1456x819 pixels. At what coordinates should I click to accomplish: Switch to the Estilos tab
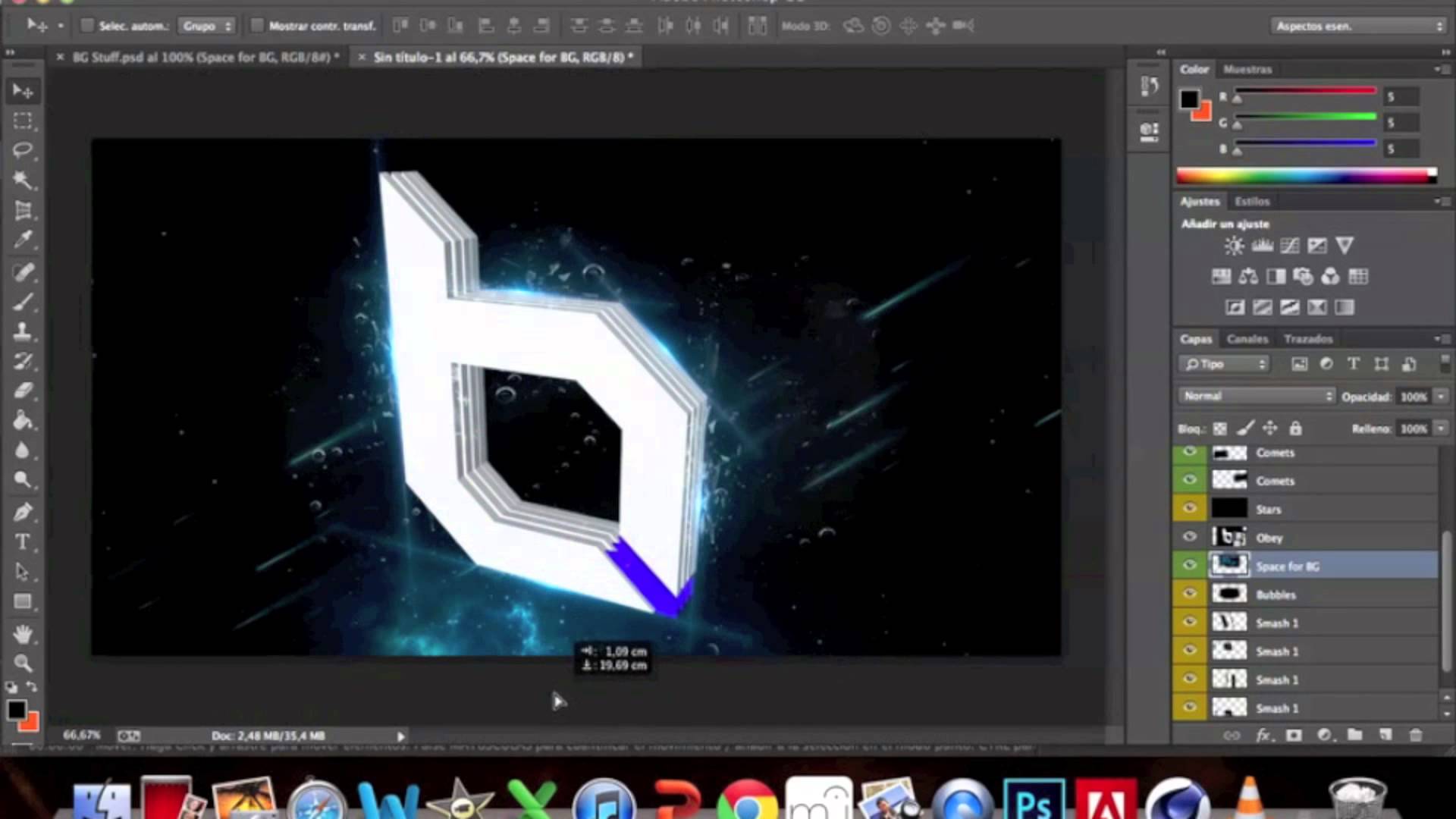1252,201
